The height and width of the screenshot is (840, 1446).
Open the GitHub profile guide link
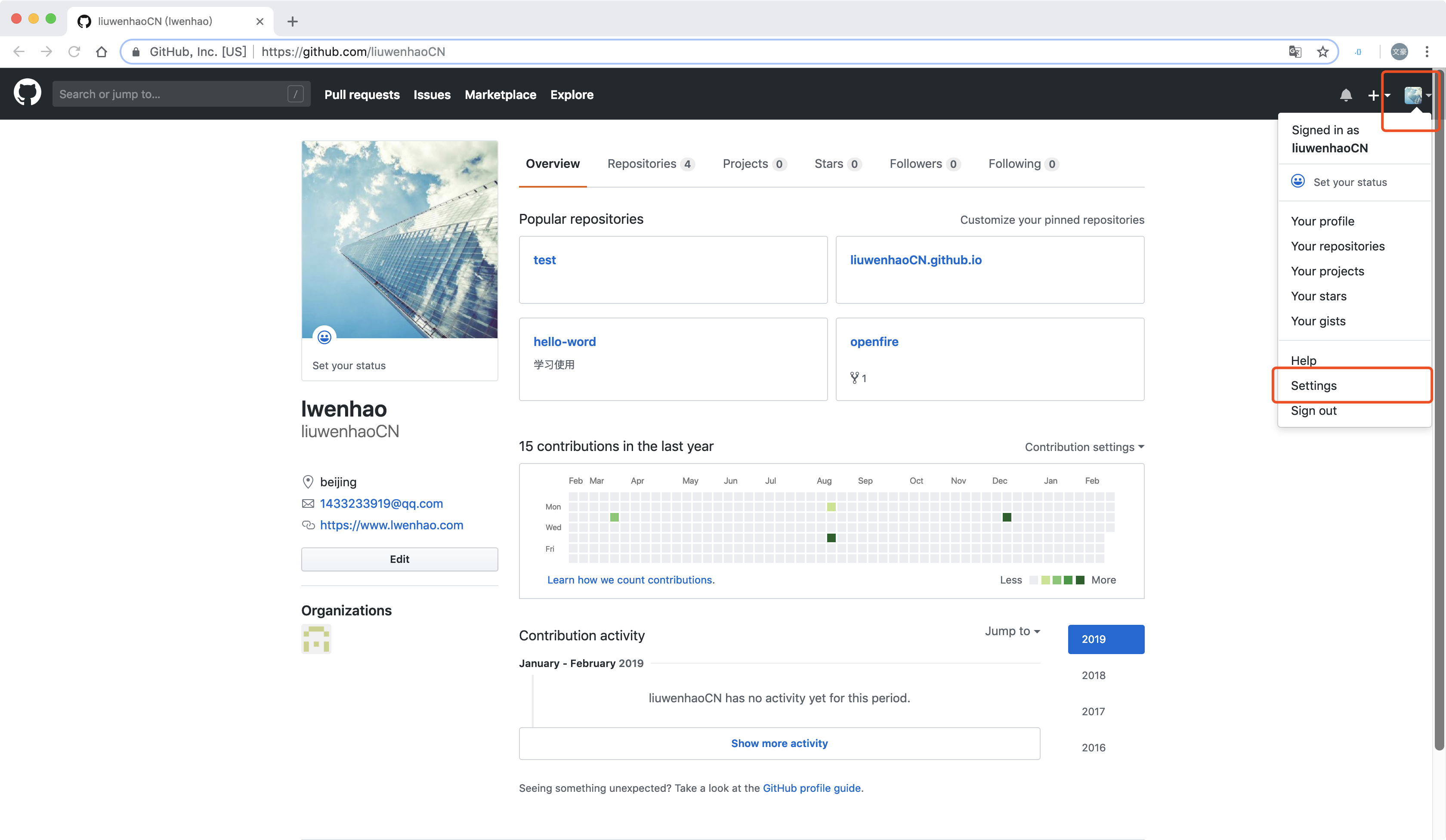click(x=811, y=788)
